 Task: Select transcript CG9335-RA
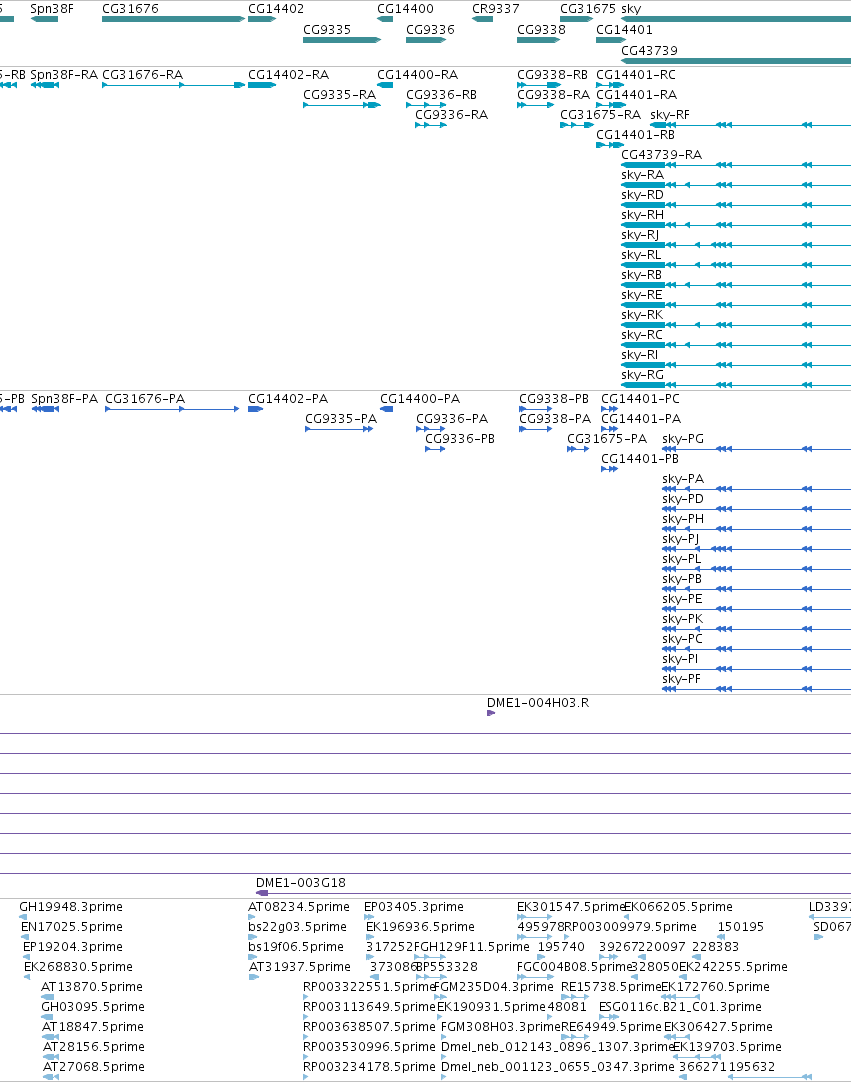pos(340,95)
